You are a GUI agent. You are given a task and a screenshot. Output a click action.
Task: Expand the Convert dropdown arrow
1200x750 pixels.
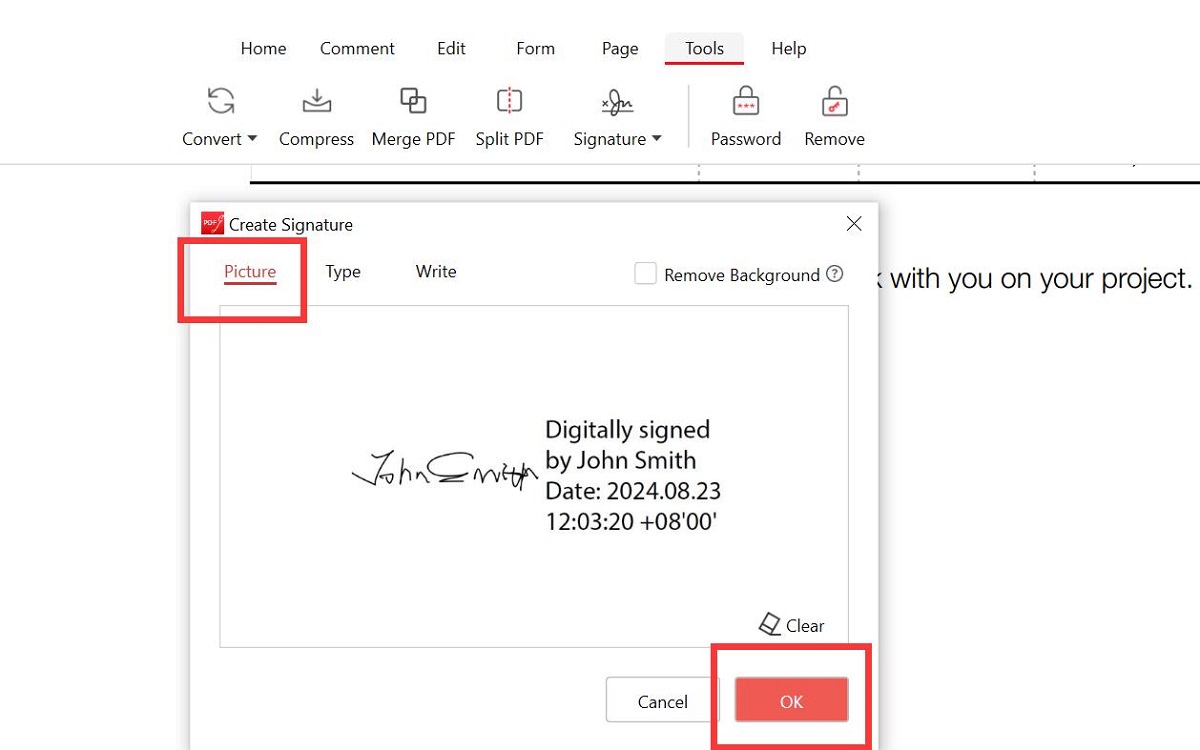(251, 140)
